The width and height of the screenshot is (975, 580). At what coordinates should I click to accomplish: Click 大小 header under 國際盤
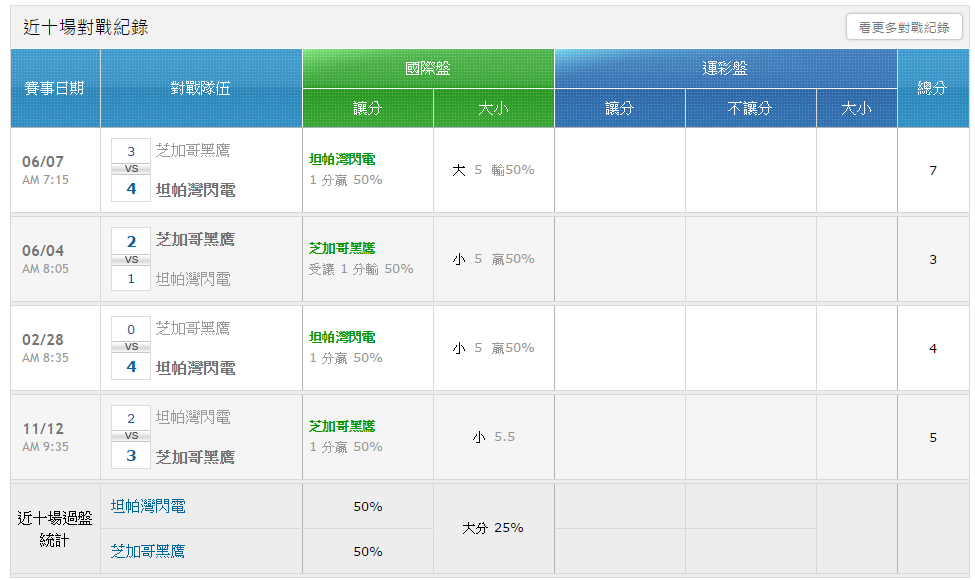493,109
